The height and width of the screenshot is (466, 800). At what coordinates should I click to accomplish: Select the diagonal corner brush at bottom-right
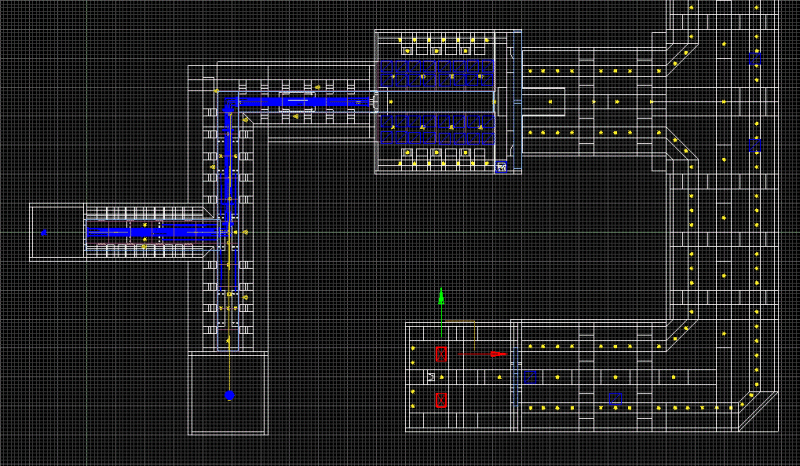(x=758, y=410)
